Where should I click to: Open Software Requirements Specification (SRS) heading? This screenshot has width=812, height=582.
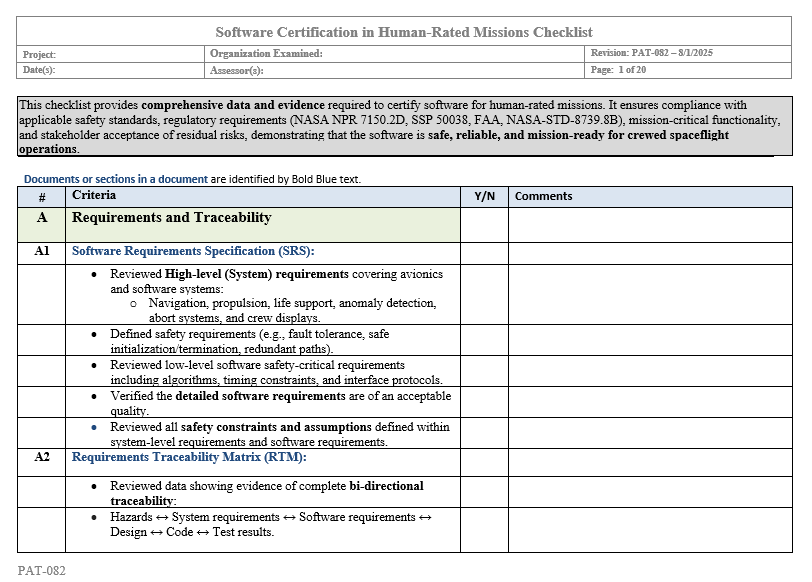point(193,251)
